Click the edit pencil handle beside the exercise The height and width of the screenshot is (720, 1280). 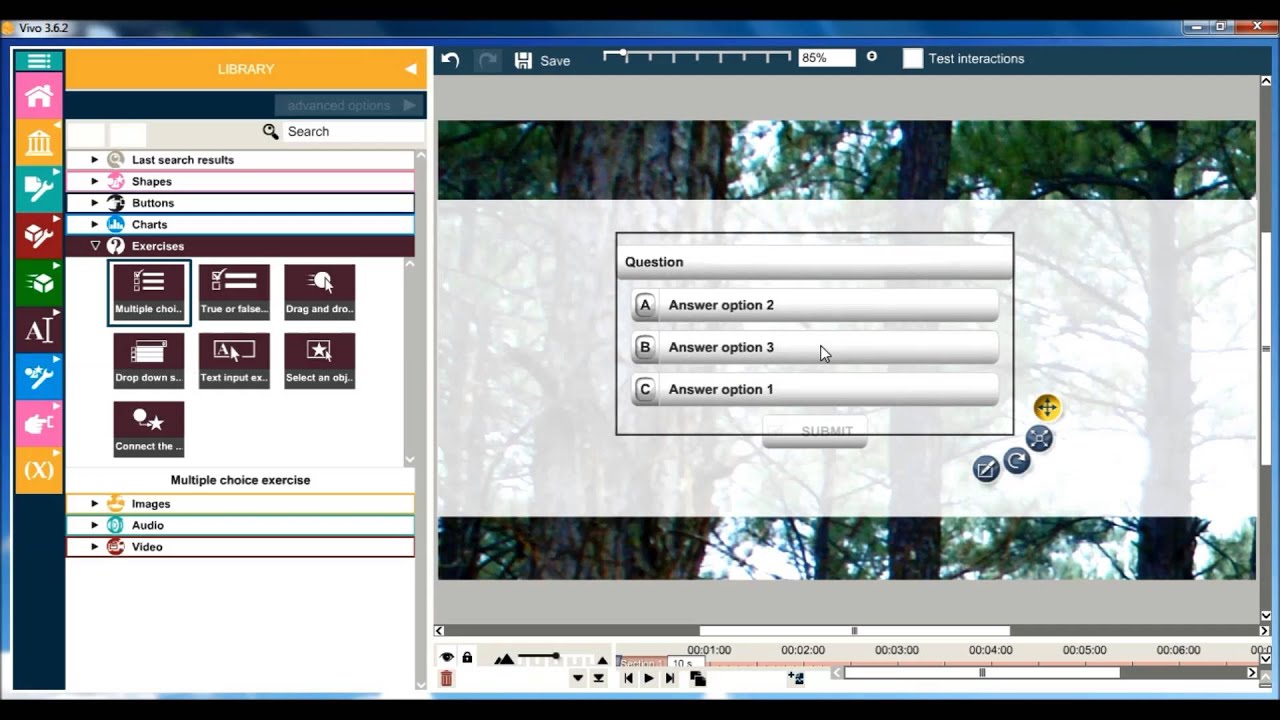(986, 469)
